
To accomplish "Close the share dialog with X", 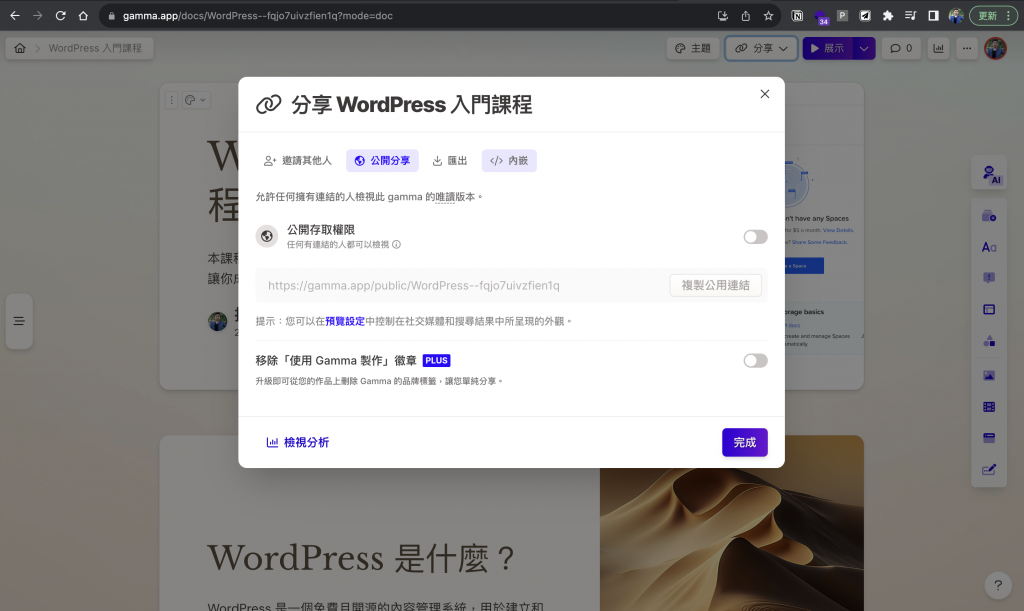I will click(x=765, y=94).
